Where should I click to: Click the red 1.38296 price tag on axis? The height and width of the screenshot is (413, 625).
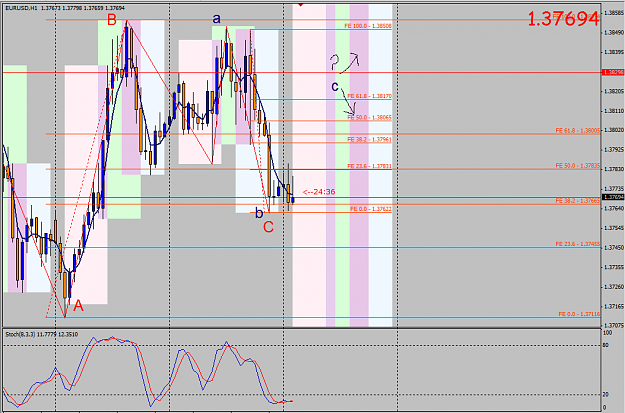613,73
